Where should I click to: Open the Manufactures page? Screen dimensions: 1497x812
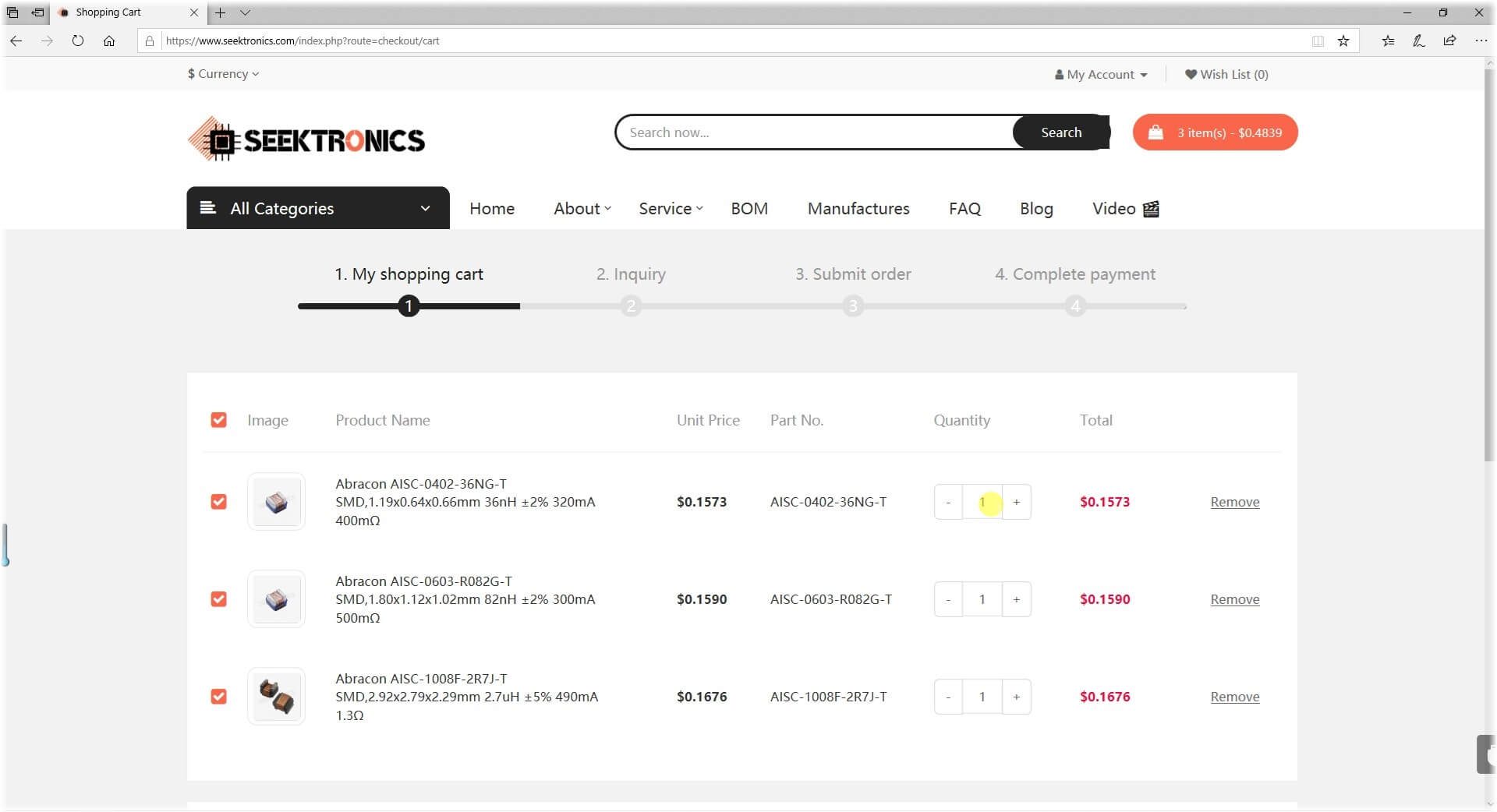tap(858, 208)
